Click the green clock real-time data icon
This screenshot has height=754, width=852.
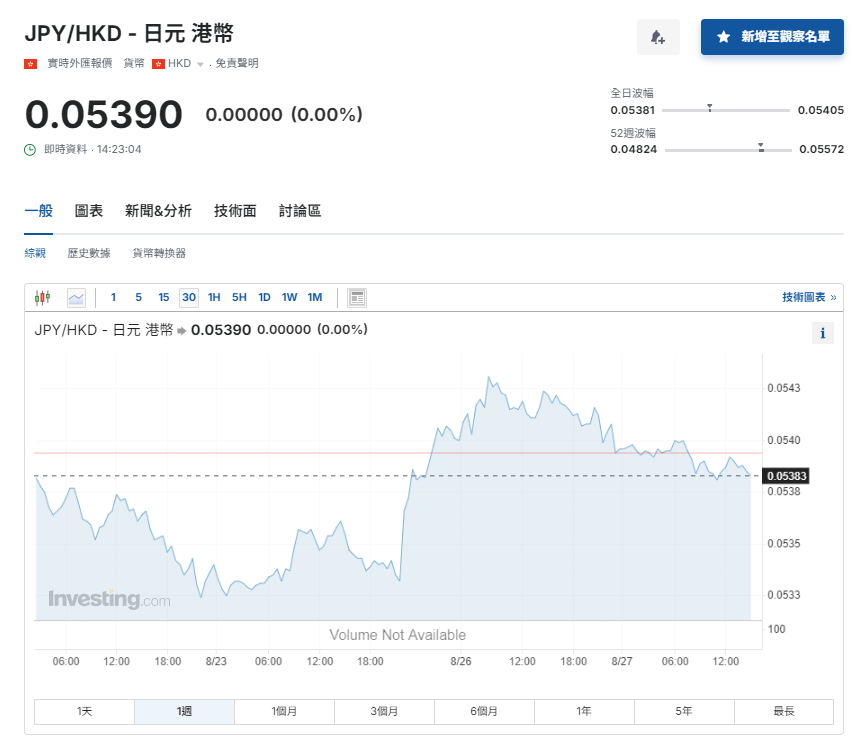coord(30,149)
